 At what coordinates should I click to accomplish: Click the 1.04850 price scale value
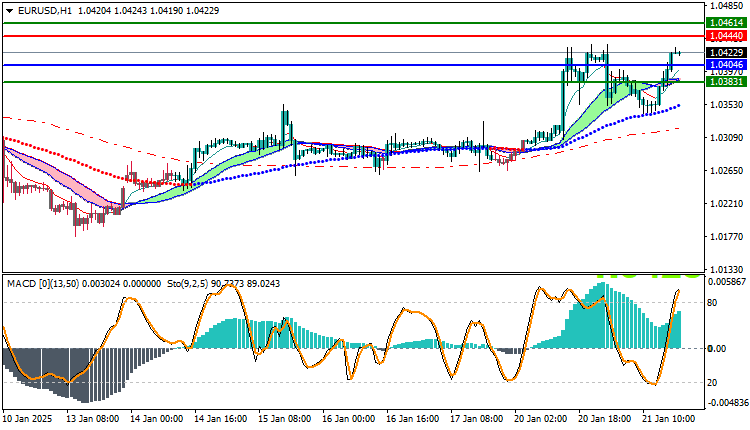(x=727, y=6)
